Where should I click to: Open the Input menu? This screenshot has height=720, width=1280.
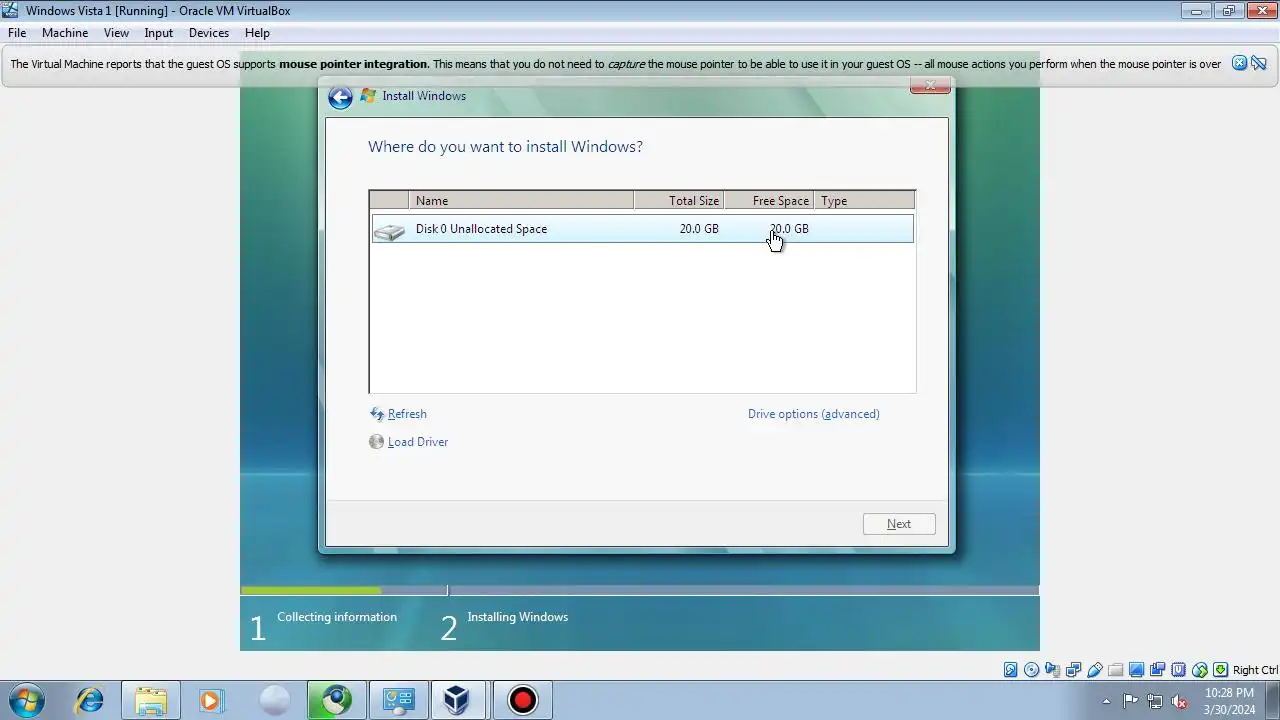coord(158,33)
